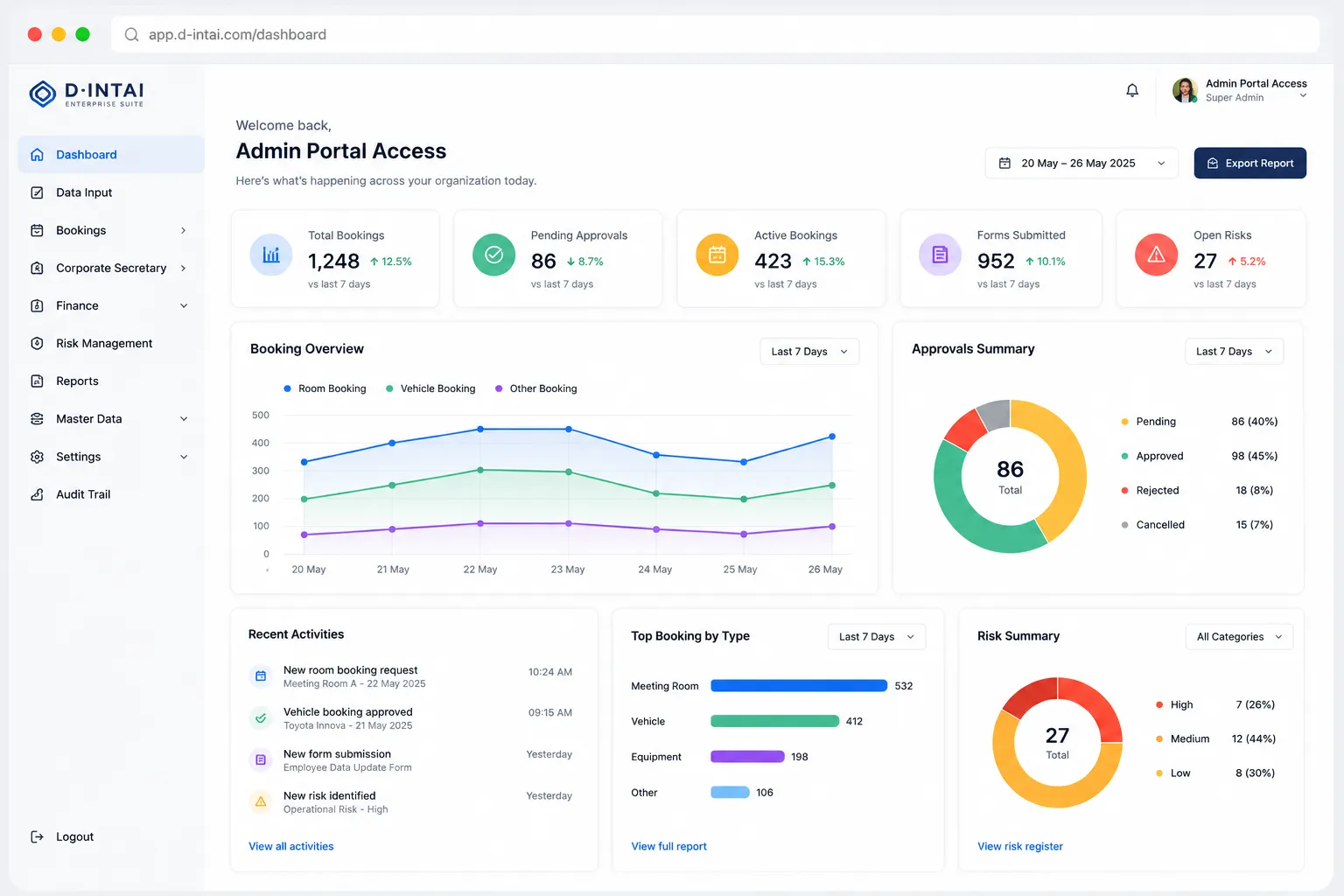The width and height of the screenshot is (1344, 896).
Task: Toggle Other Booking legend series
Action: click(536, 388)
